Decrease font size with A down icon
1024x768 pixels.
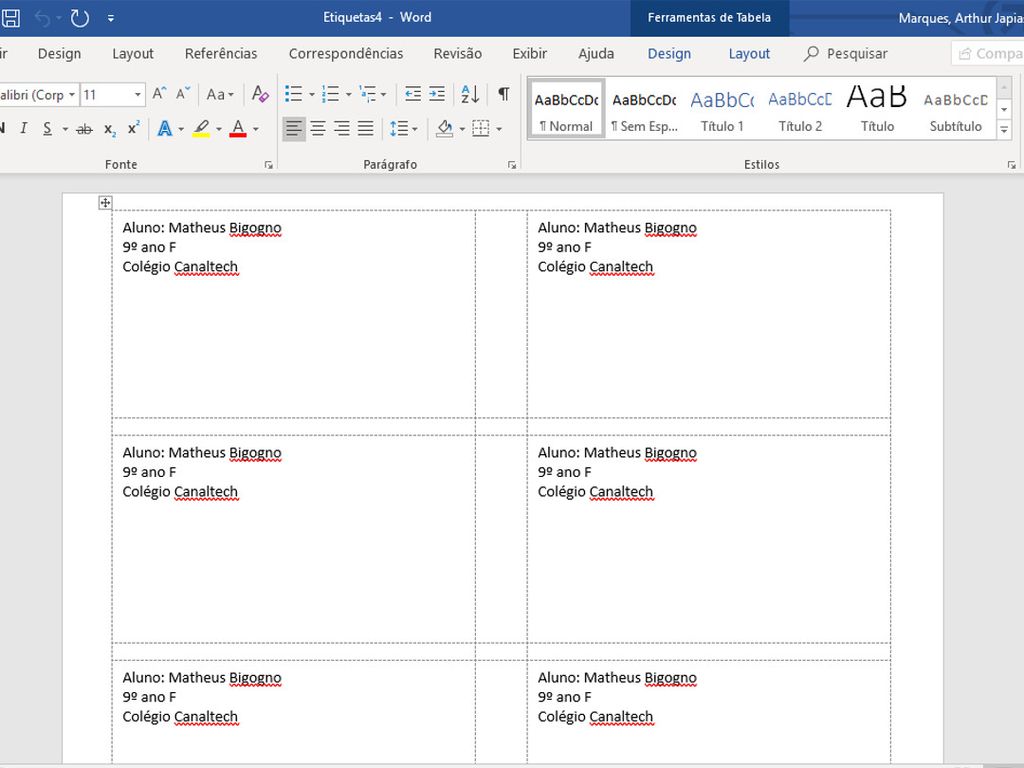pos(183,94)
